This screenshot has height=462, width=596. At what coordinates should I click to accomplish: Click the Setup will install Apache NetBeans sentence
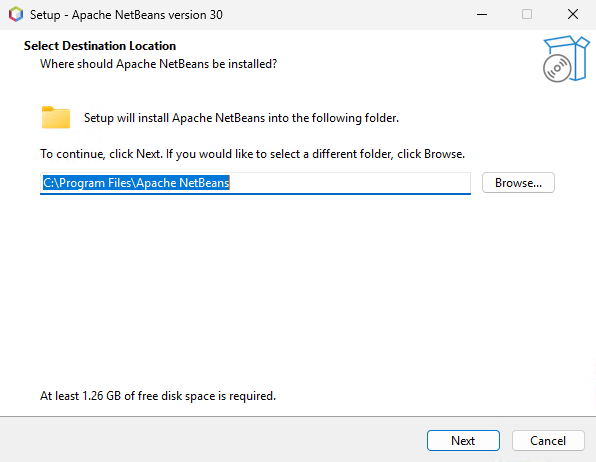pyautogui.click(x=241, y=118)
